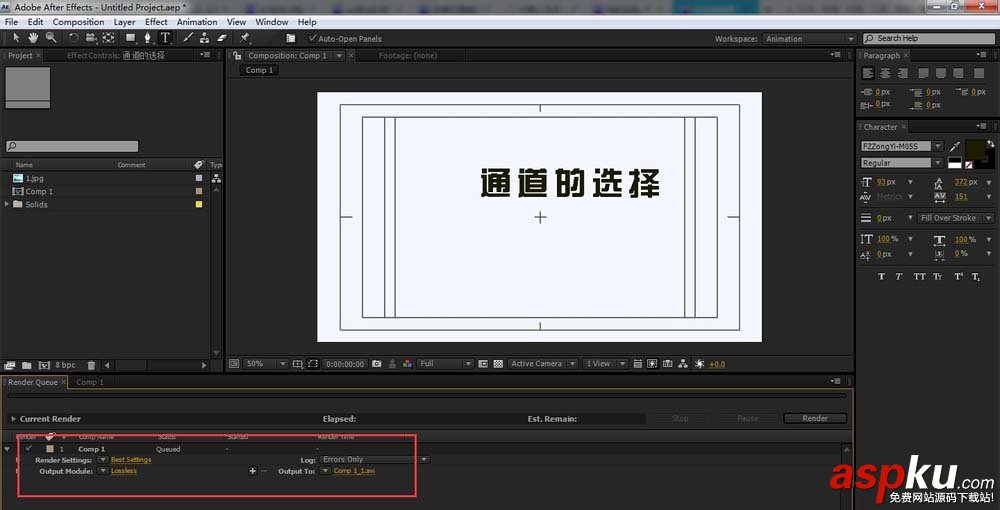Open Log Errors Only dropdown
This screenshot has height=510, width=1000.
click(374, 459)
